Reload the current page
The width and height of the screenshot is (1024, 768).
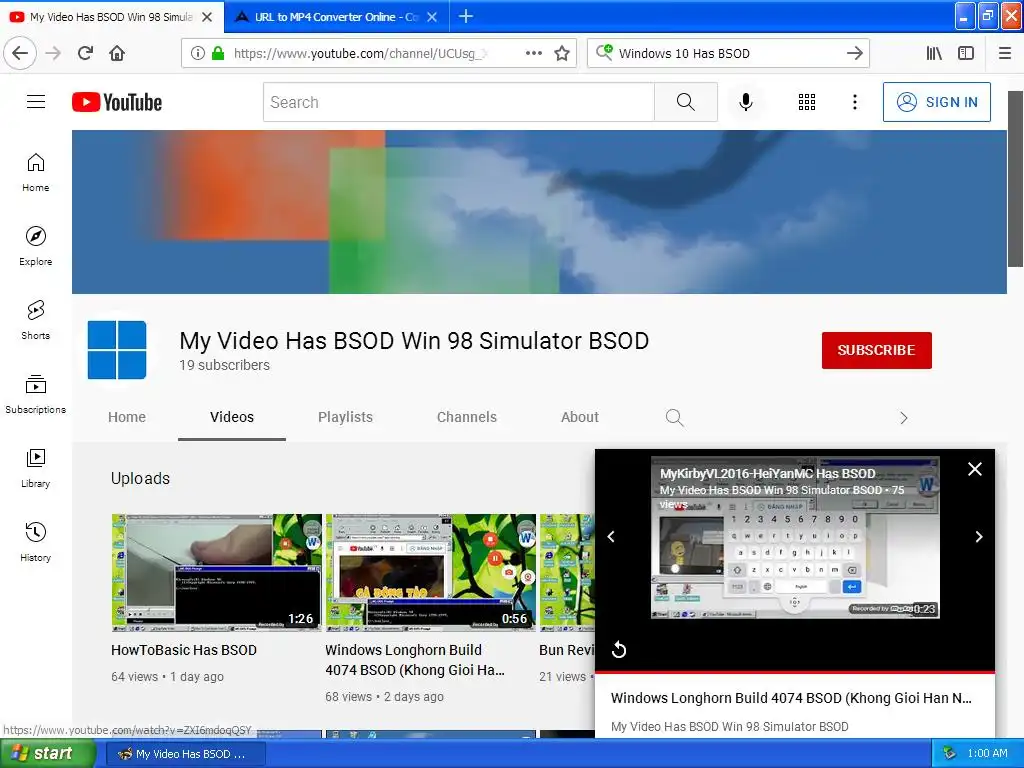pyautogui.click(x=85, y=53)
